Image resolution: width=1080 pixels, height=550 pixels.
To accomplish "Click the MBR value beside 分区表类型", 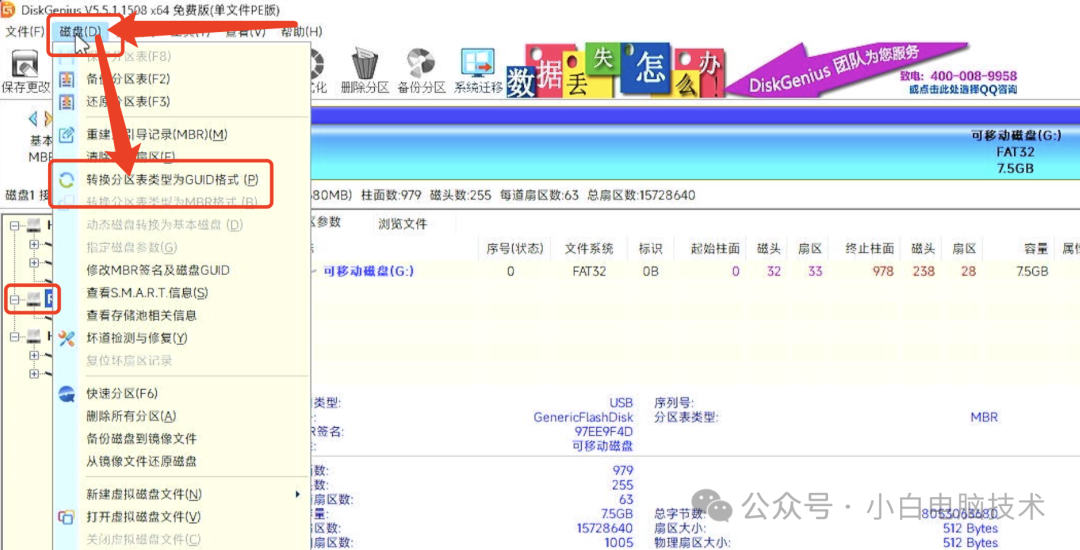I will (984, 417).
